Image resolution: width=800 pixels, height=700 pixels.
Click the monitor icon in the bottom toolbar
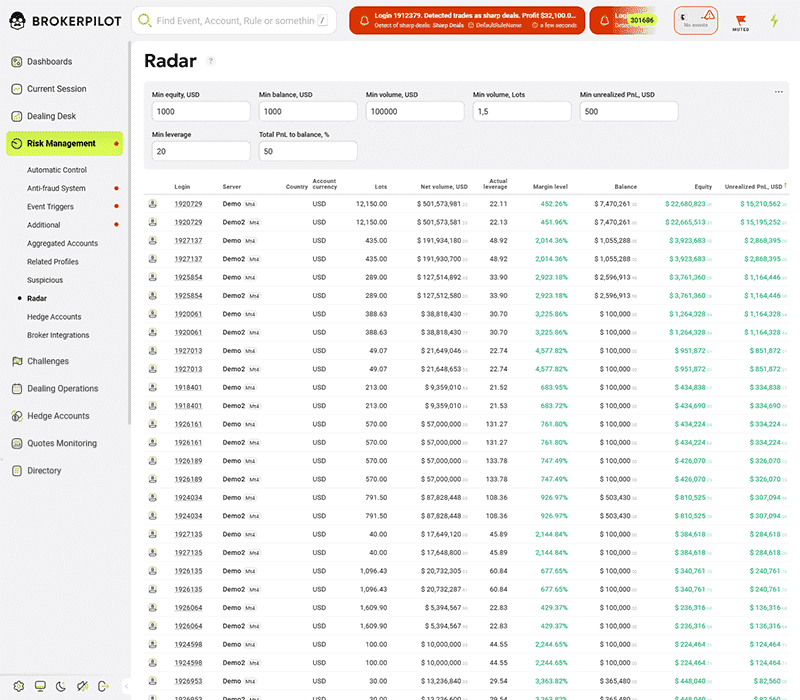[x=40, y=686]
